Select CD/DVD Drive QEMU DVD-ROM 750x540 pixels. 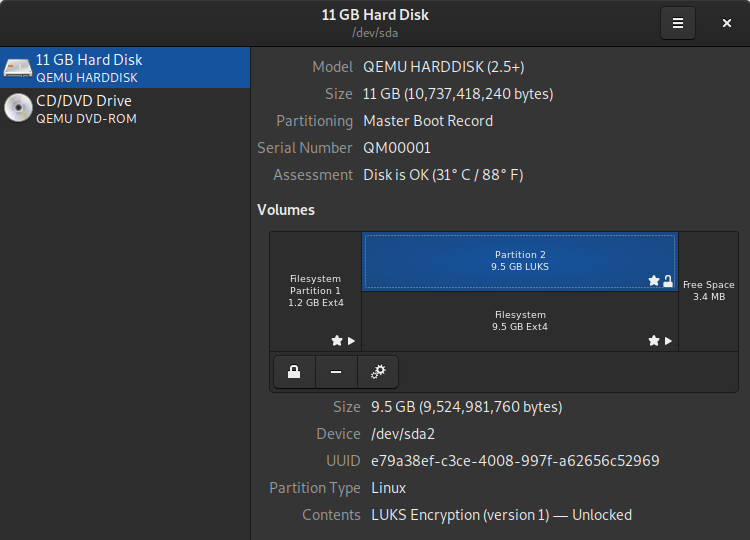point(125,109)
